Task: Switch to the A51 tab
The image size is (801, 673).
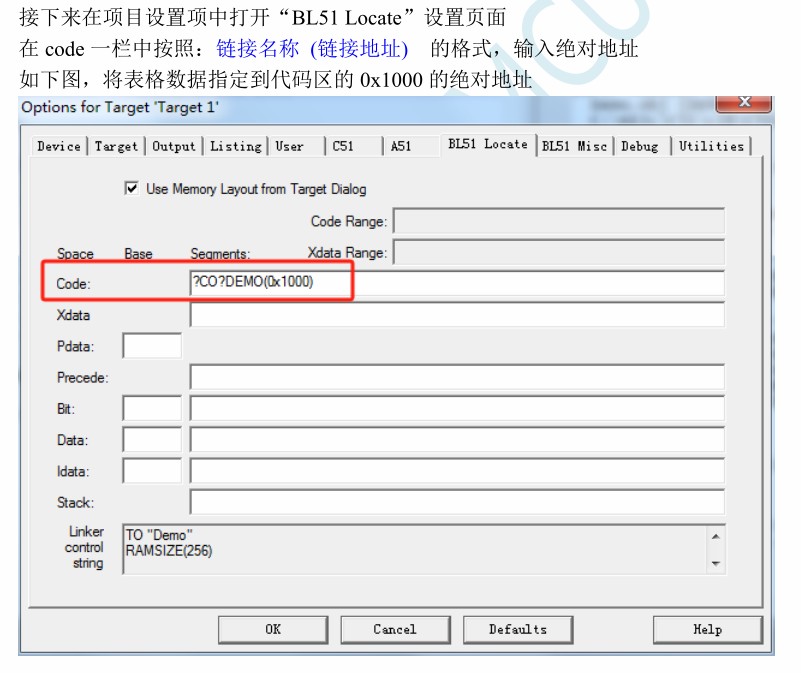Action: click(411, 146)
